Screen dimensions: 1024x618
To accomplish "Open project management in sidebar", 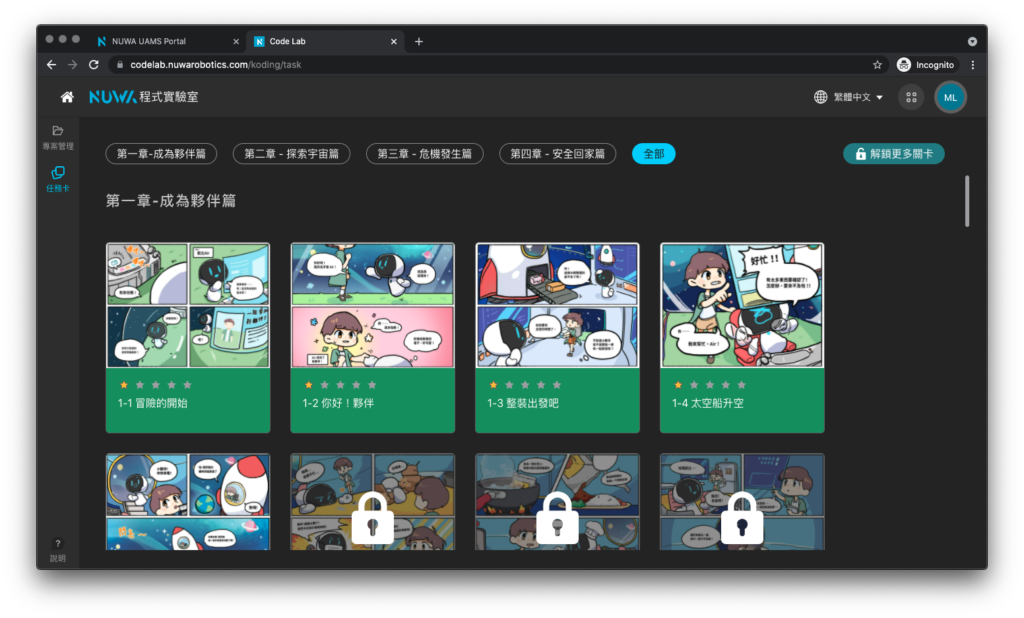I will 57,137.
